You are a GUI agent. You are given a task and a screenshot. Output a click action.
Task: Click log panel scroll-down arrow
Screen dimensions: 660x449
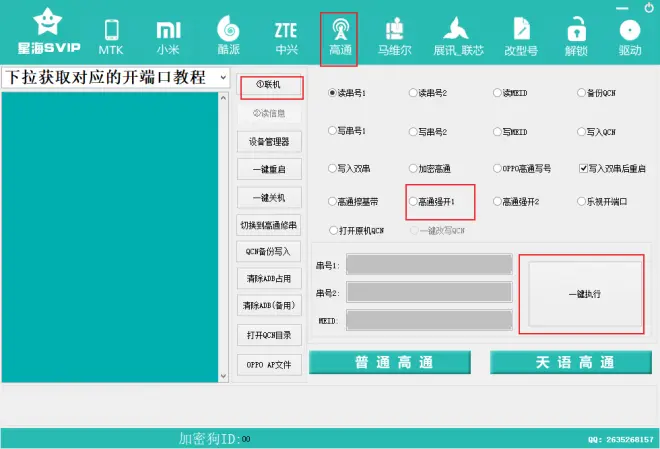tap(224, 376)
